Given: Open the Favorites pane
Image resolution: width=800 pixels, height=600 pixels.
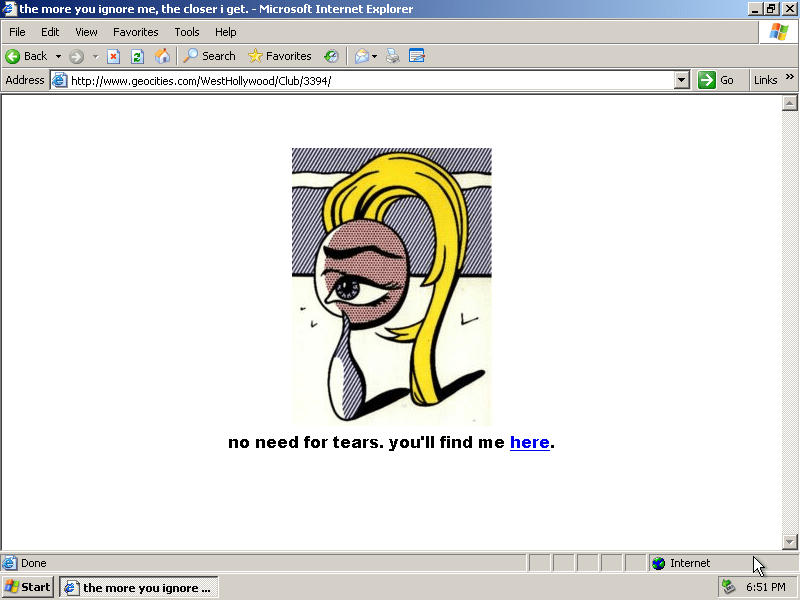Looking at the screenshot, I should point(280,56).
